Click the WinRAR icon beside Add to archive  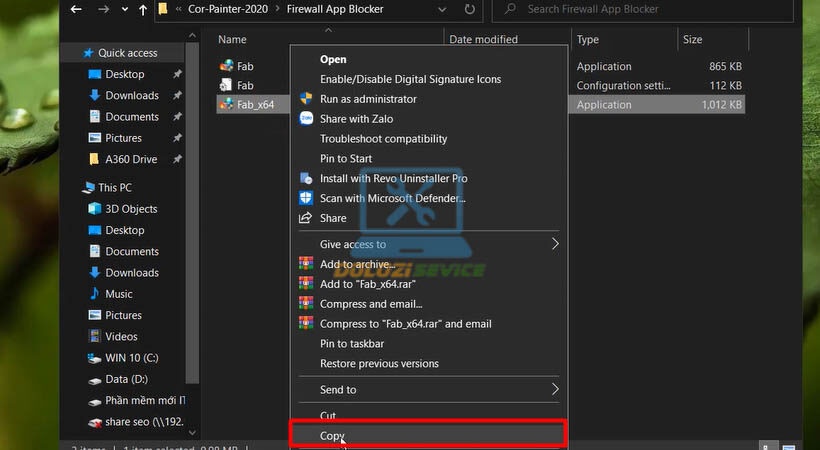(306, 264)
